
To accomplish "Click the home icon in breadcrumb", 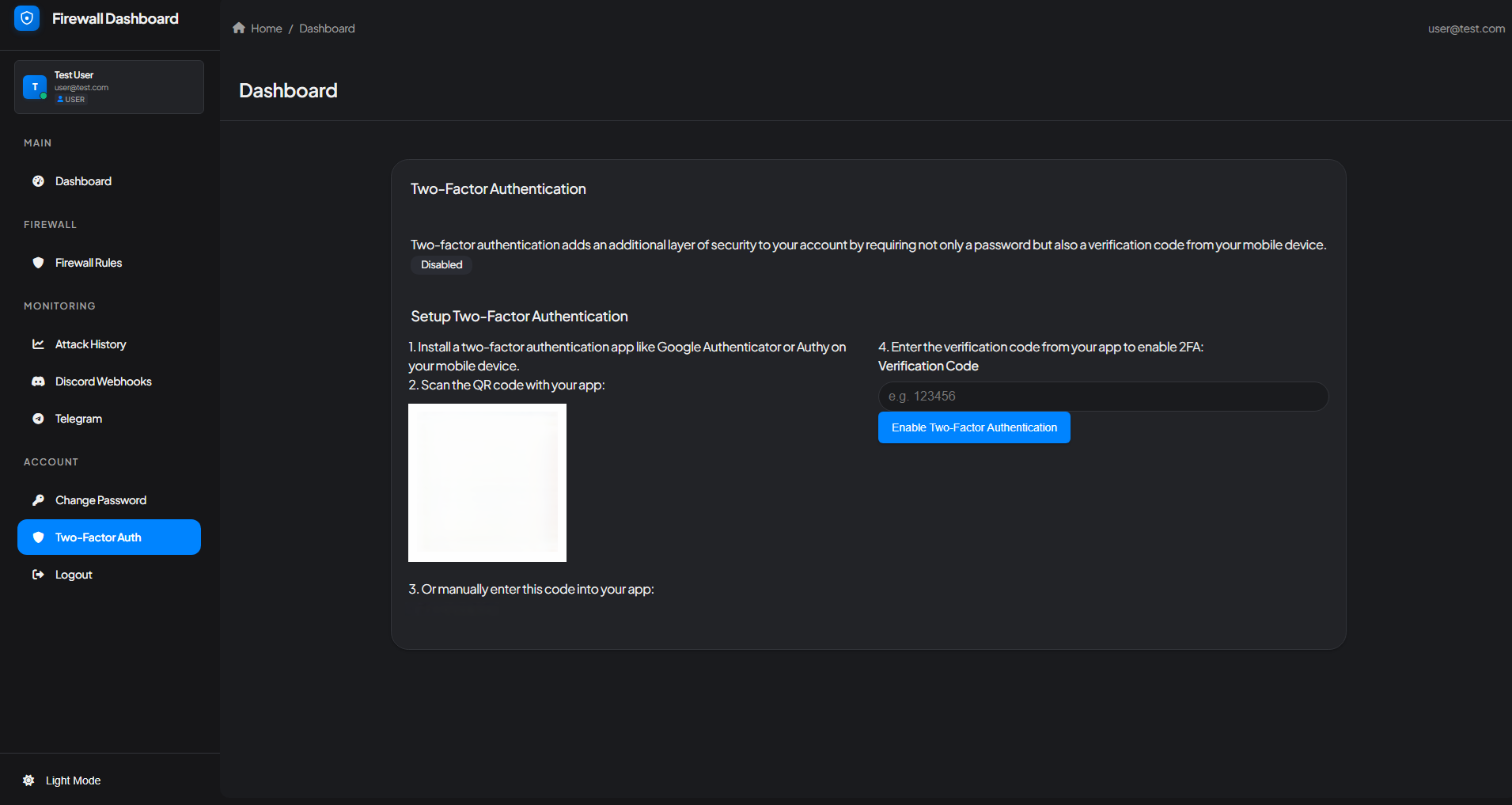I will tap(239, 28).
